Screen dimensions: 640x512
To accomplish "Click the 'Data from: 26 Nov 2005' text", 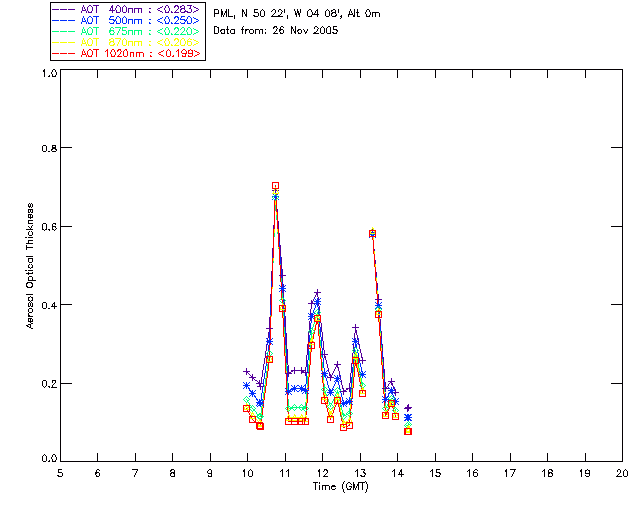I will (x=276, y=31).
